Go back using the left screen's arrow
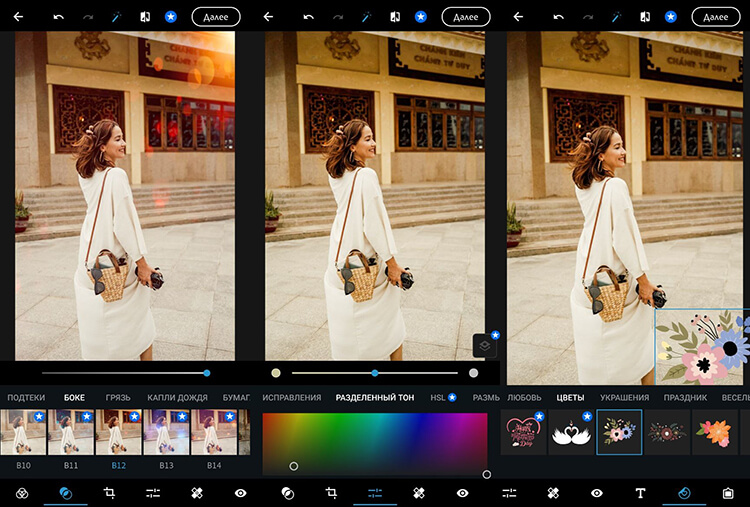The image size is (750, 507). (18, 17)
